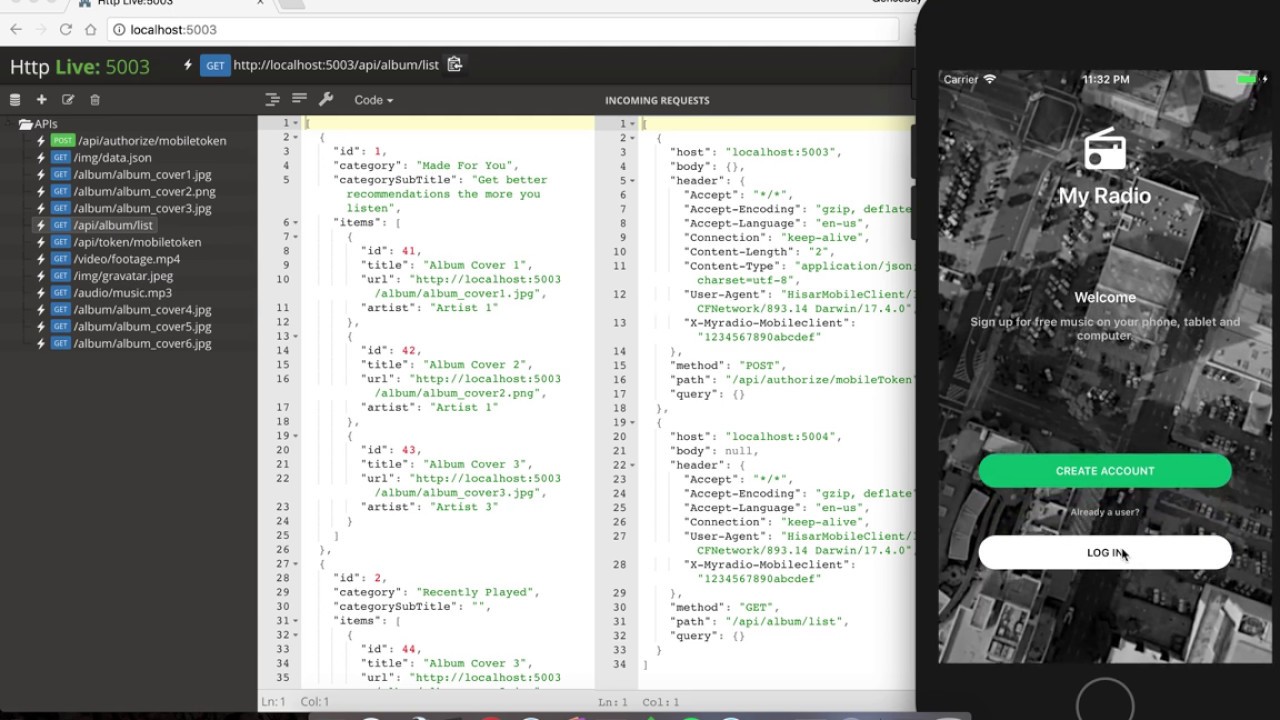Click the database icon in sidebar toolbar

[15, 100]
